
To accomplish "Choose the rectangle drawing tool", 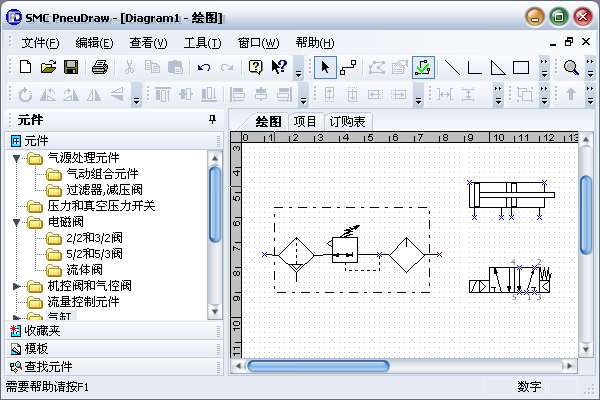I will (520, 68).
